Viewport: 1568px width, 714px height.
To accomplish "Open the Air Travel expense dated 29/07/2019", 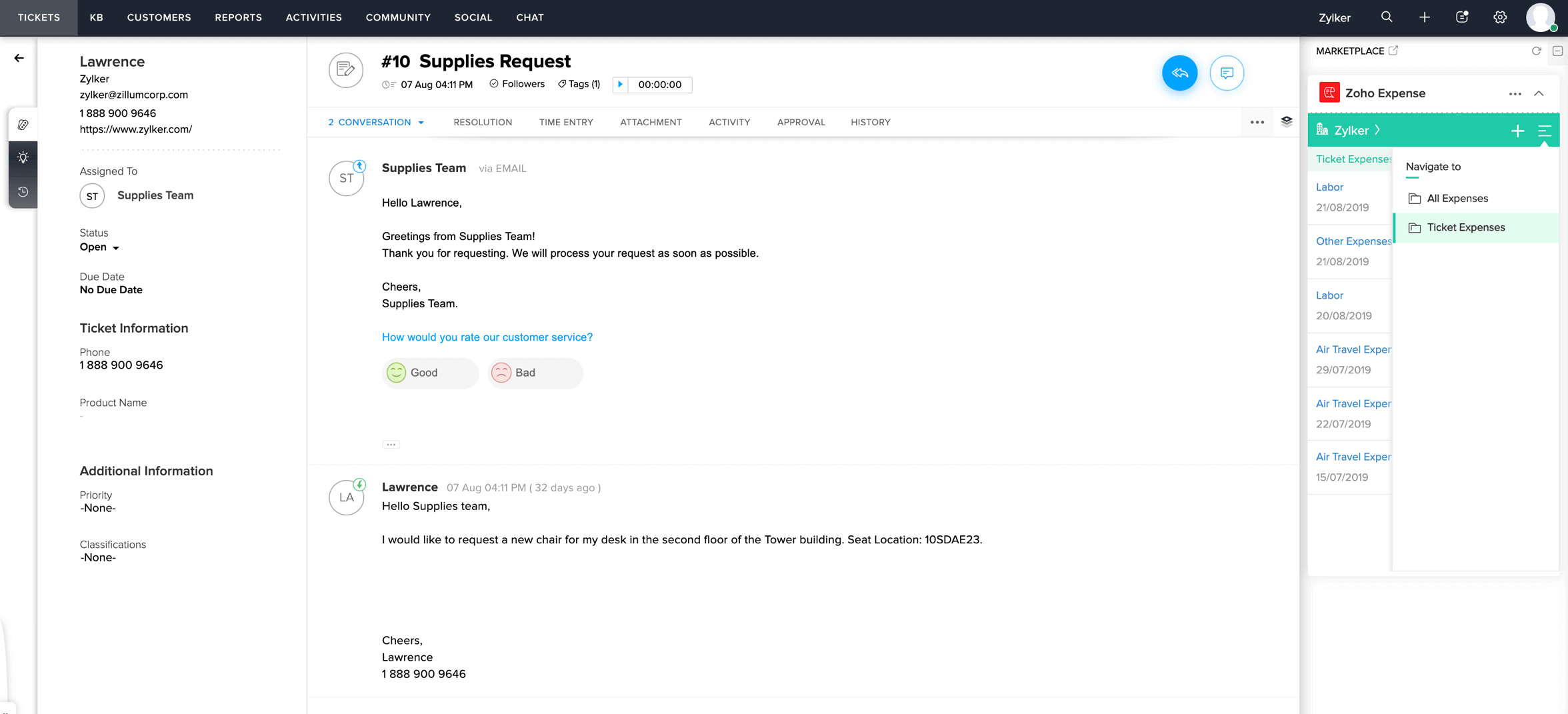I will tap(1353, 349).
